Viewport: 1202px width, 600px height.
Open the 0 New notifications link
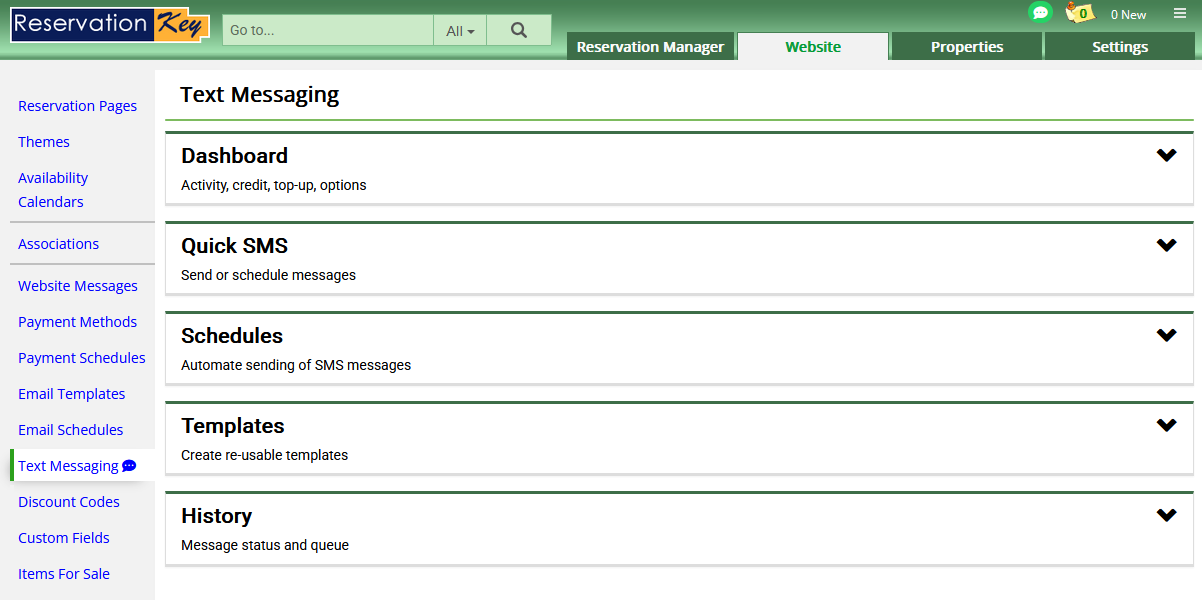click(1128, 15)
